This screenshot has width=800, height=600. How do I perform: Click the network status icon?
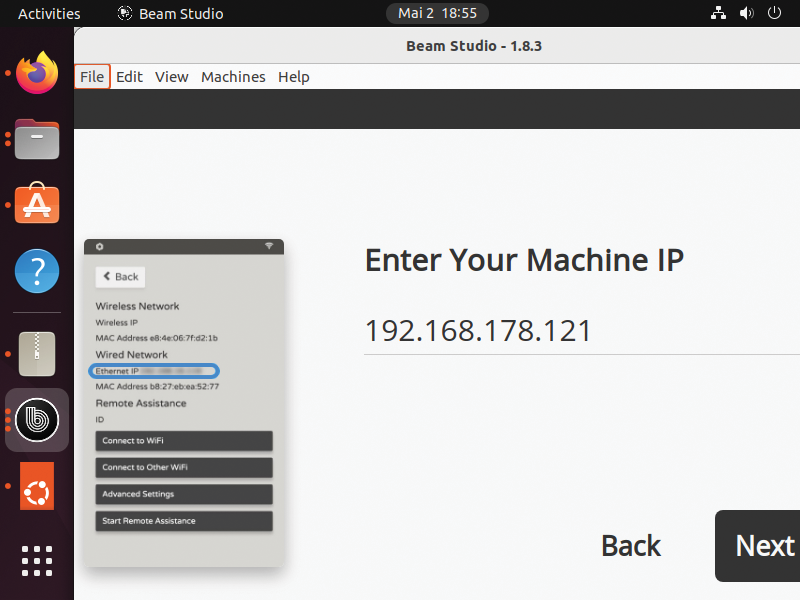tap(718, 13)
